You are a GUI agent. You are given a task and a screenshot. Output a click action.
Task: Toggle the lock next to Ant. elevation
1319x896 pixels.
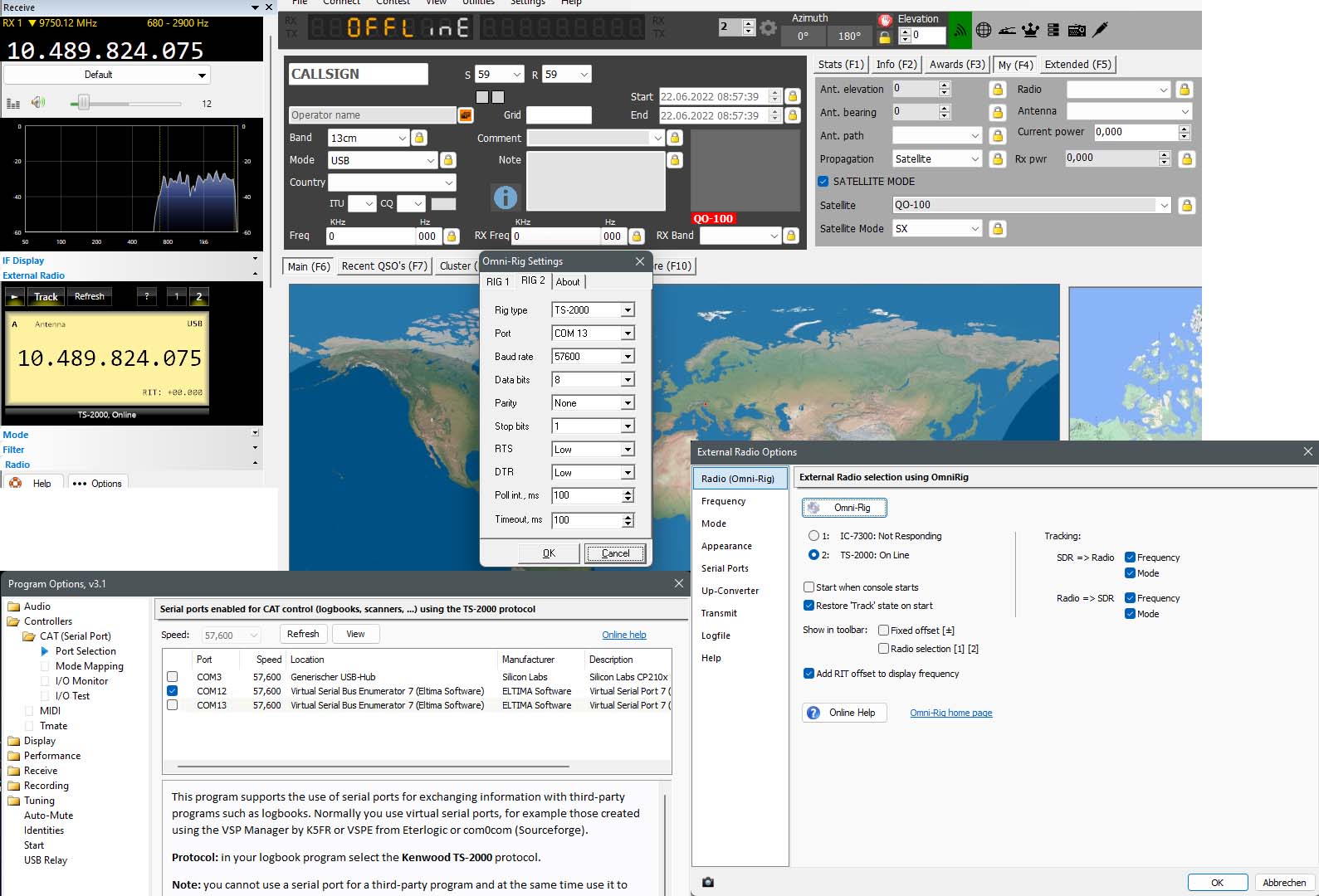point(998,89)
